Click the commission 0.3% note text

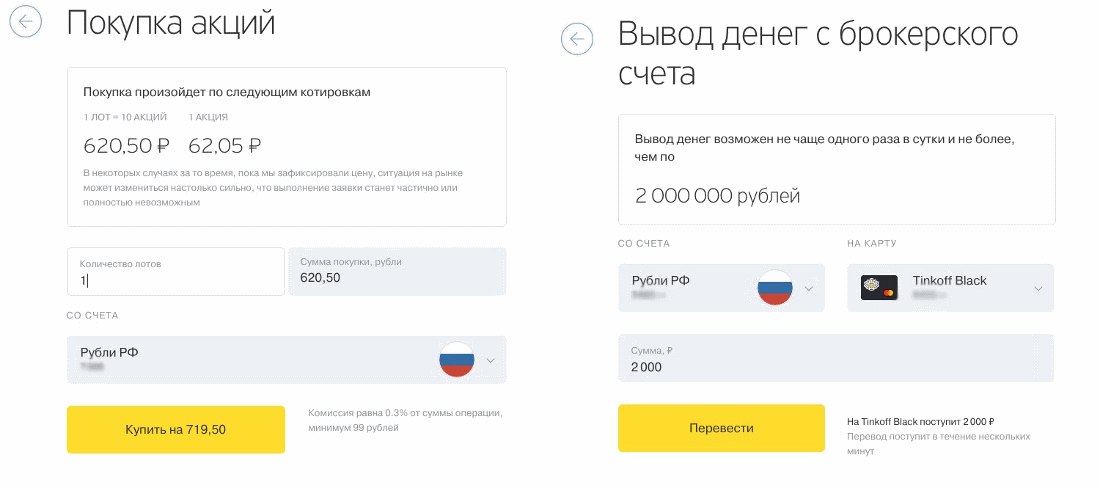(x=405, y=420)
